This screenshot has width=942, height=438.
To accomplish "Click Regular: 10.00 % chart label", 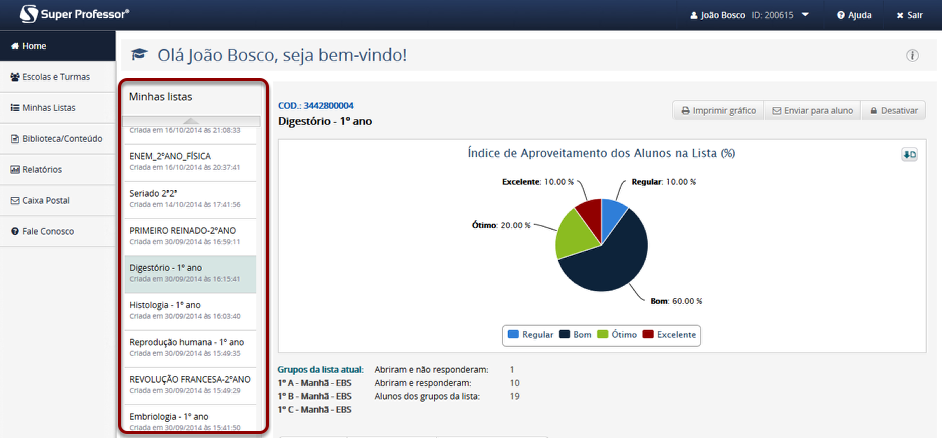I will click(664, 181).
